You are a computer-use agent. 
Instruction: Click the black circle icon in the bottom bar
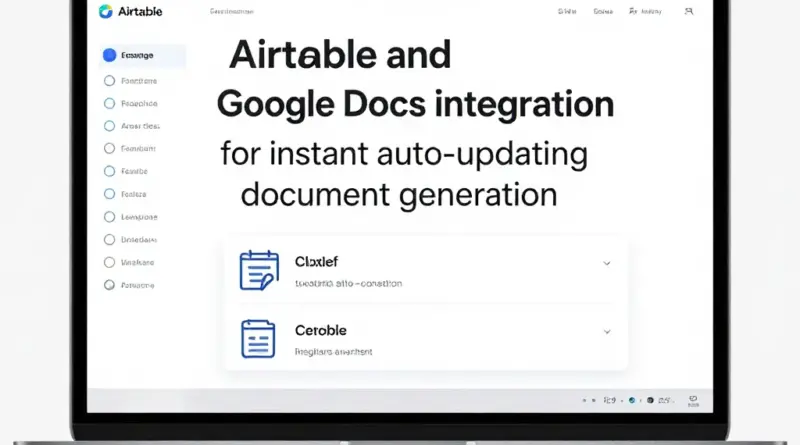click(650, 401)
